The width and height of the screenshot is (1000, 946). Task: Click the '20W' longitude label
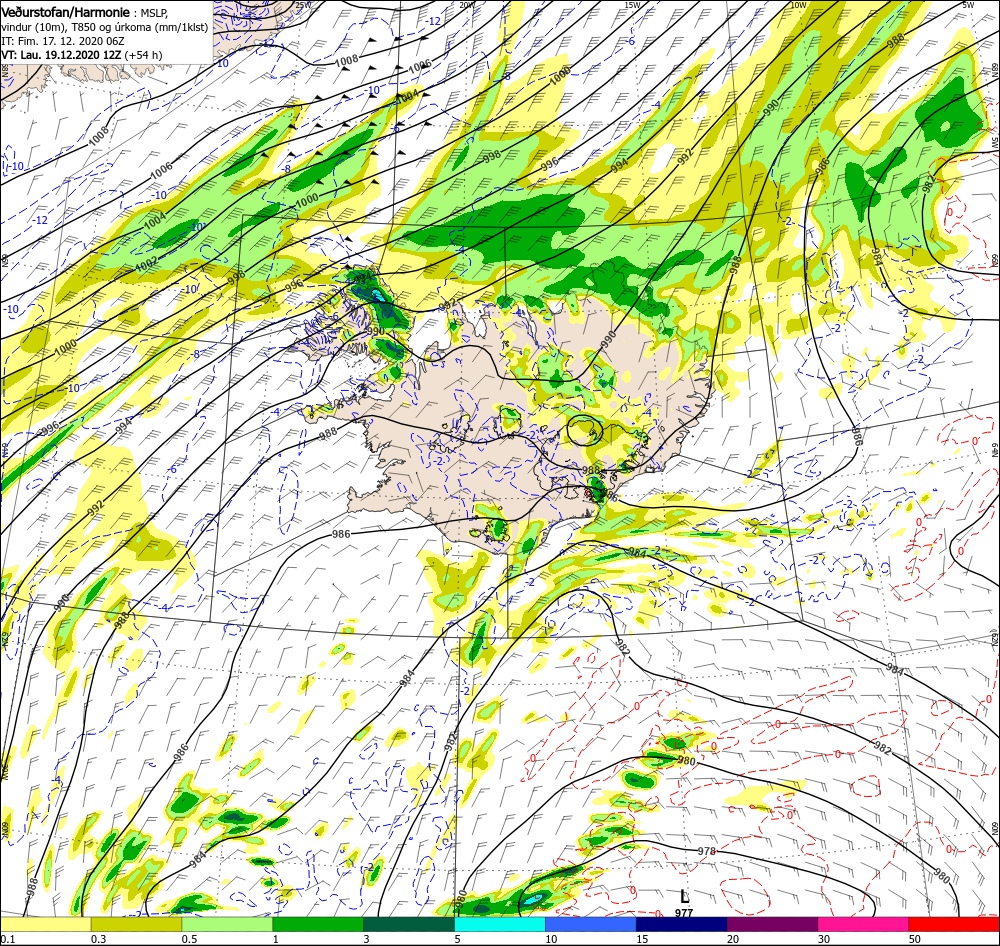[x=467, y=4]
